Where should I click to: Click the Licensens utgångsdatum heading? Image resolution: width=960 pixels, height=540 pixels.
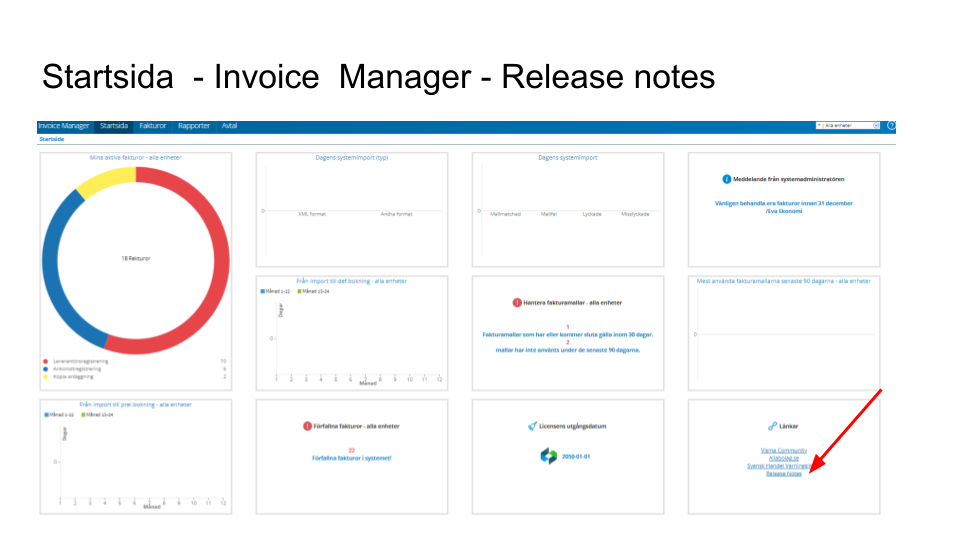pyautogui.click(x=572, y=426)
